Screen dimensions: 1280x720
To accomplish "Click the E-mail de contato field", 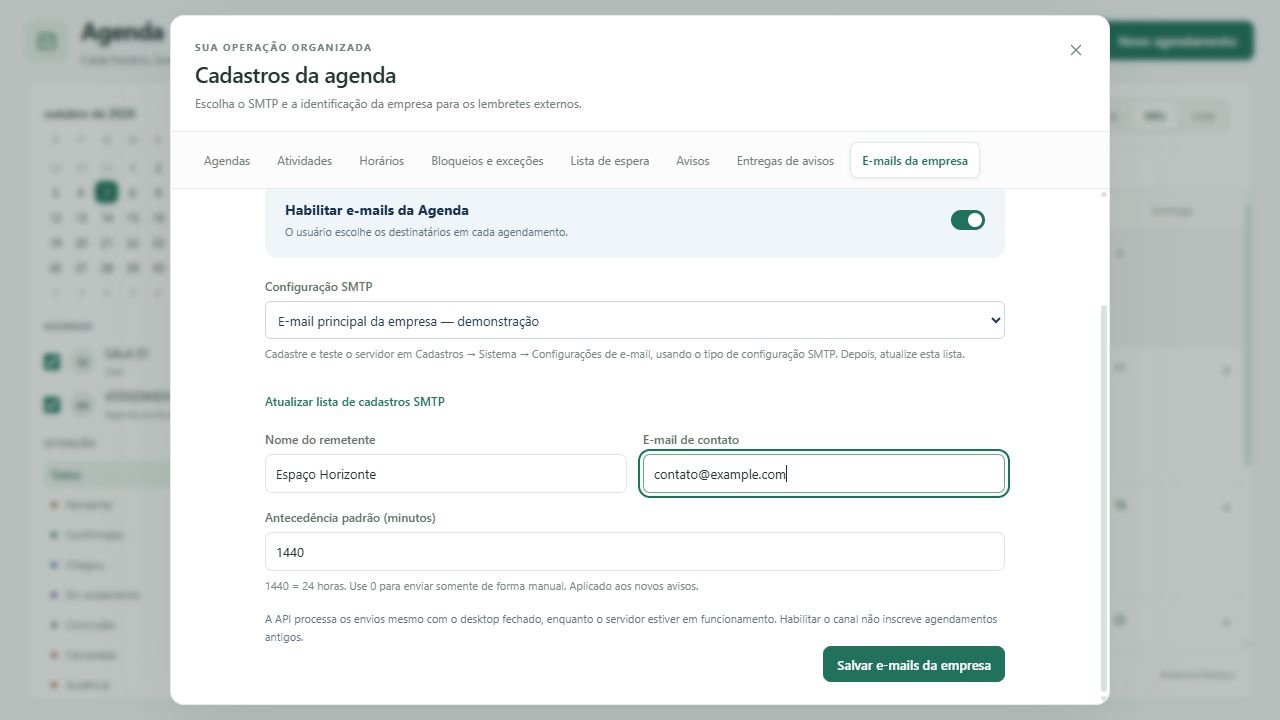I will tap(824, 474).
